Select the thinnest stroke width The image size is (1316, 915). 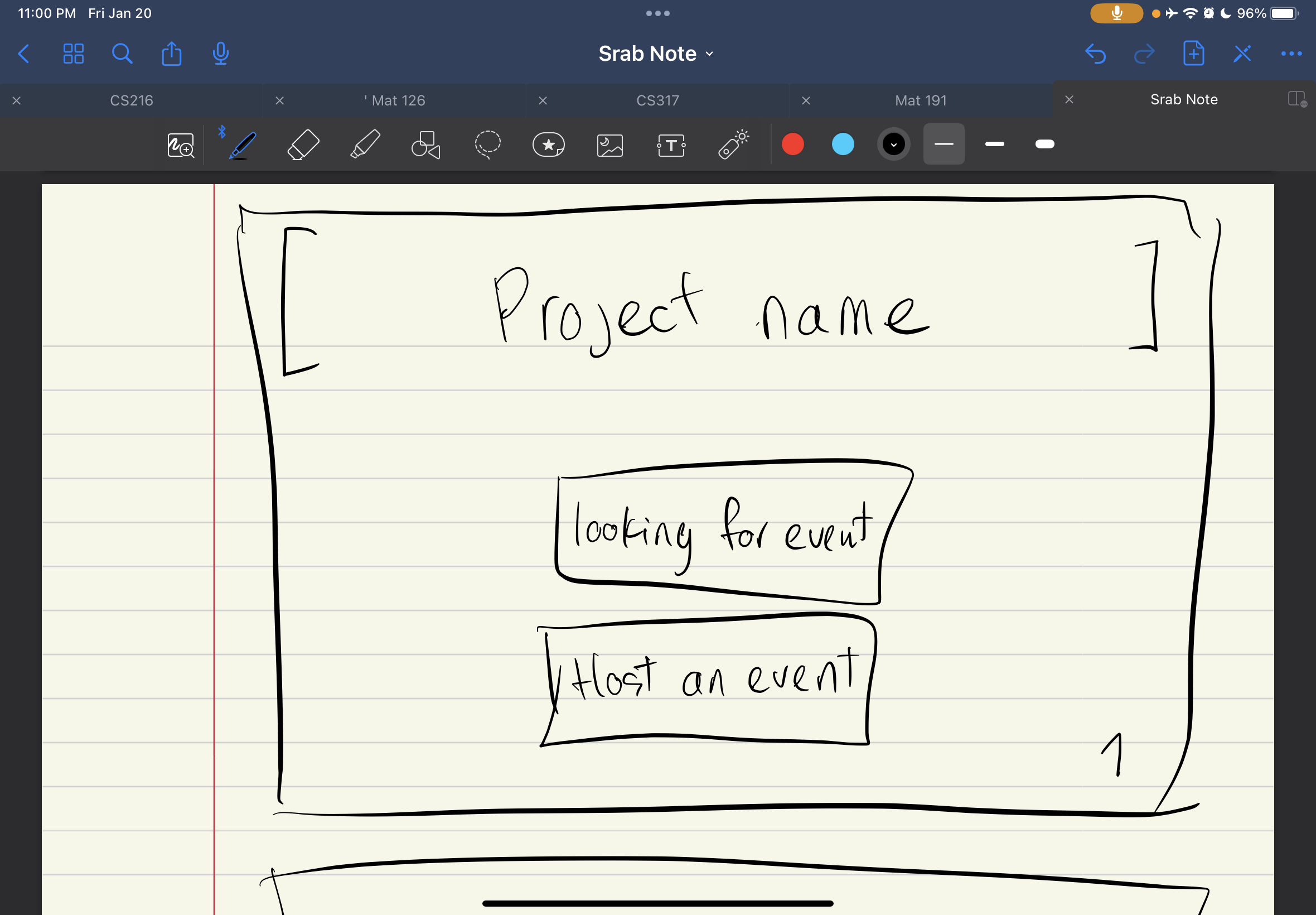[943, 145]
